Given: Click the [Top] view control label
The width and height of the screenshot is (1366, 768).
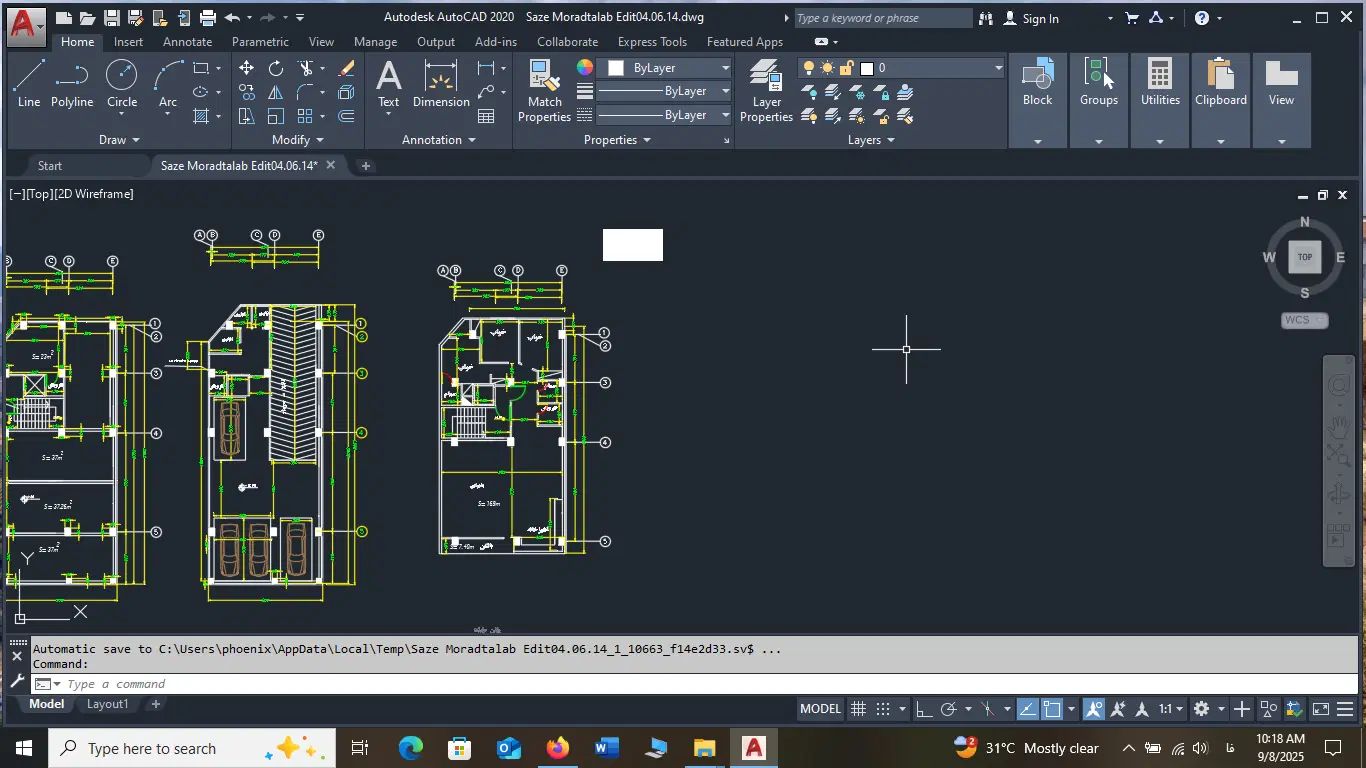Looking at the screenshot, I should 40,194.
